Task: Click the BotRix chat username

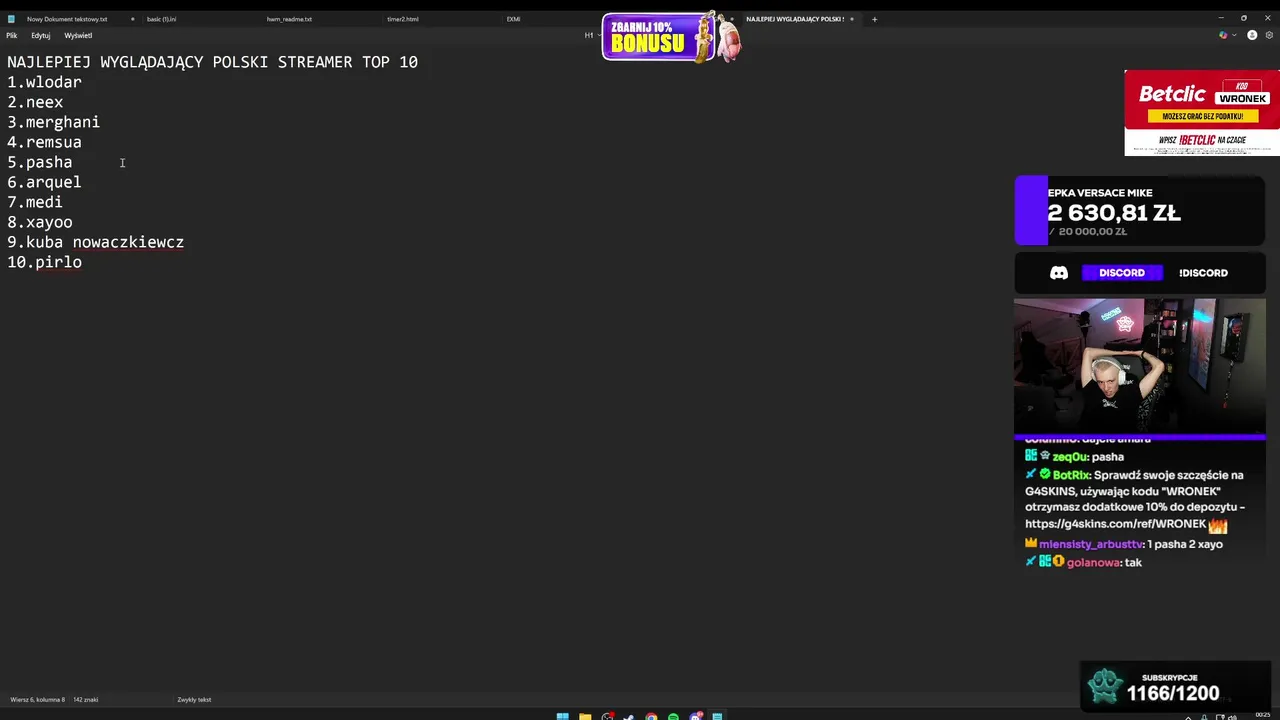Action: 1071,475
